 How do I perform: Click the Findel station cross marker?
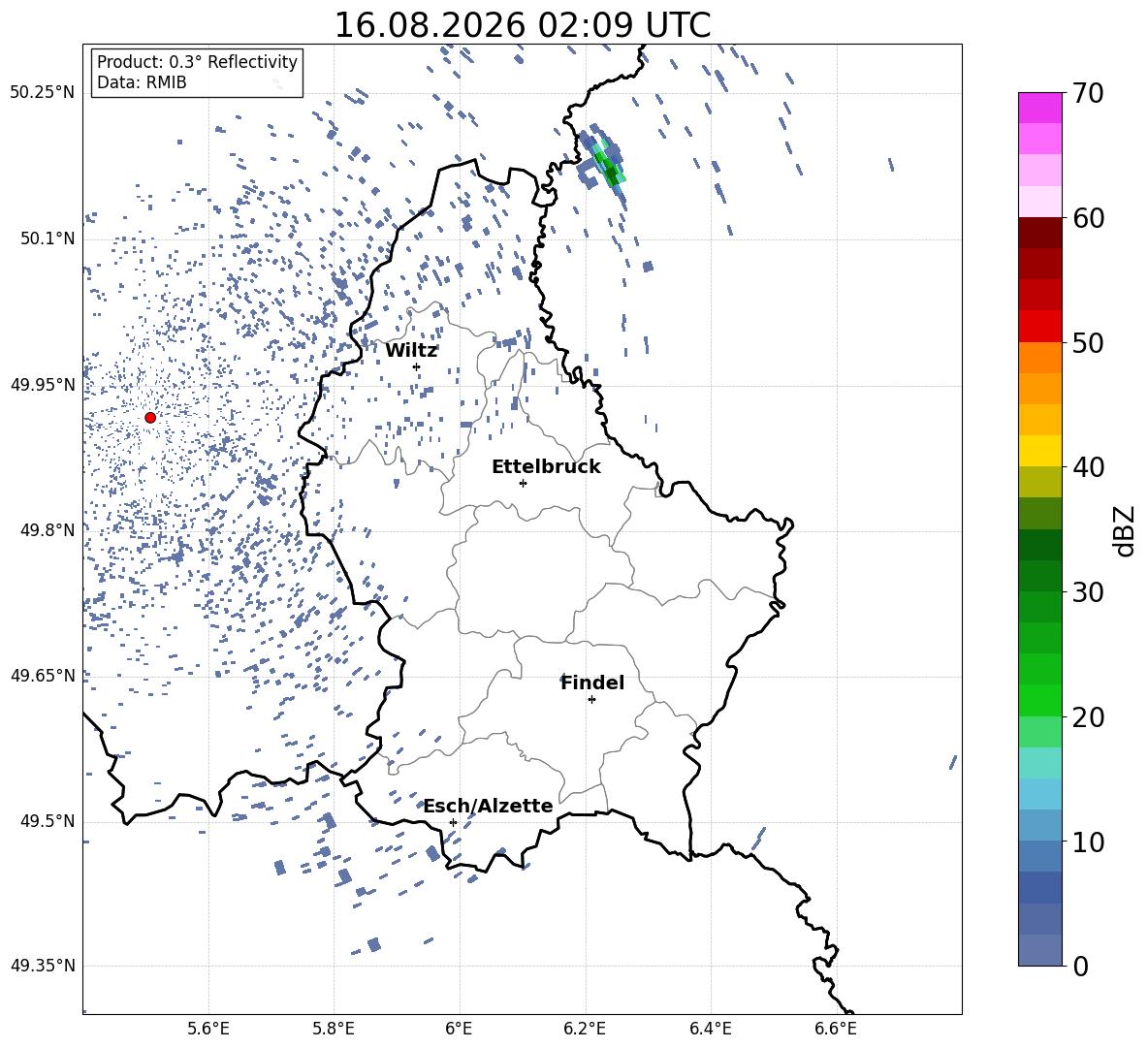[x=591, y=700]
